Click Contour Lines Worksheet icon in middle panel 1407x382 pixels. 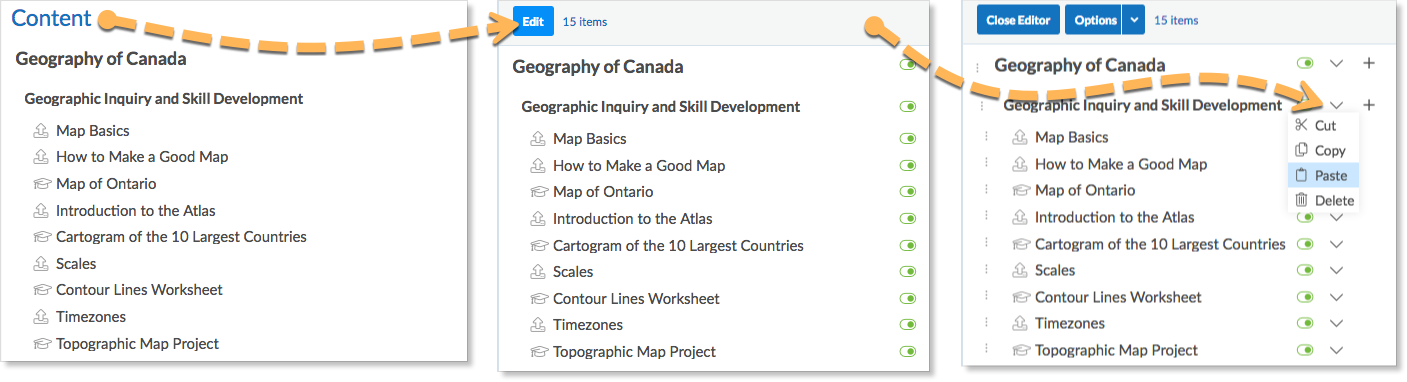pyautogui.click(x=538, y=299)
